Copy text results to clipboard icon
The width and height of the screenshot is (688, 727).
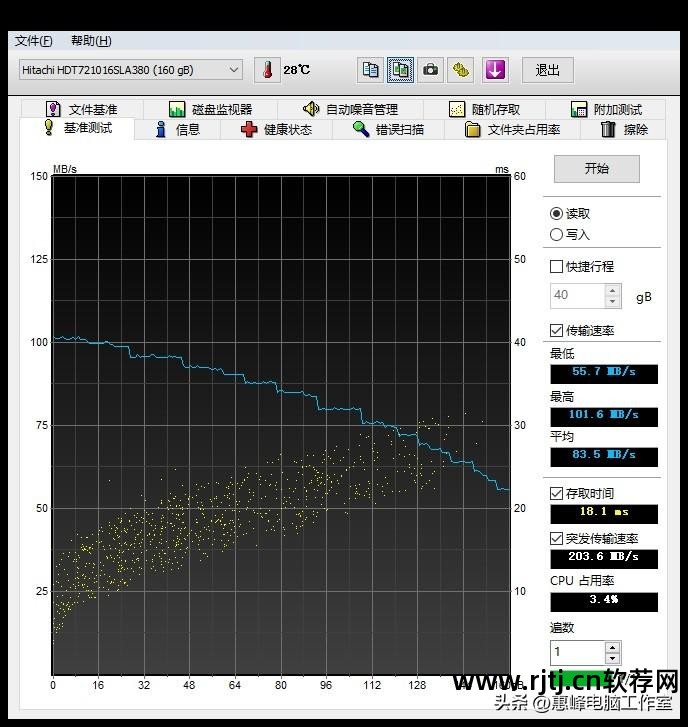point(370,70)
